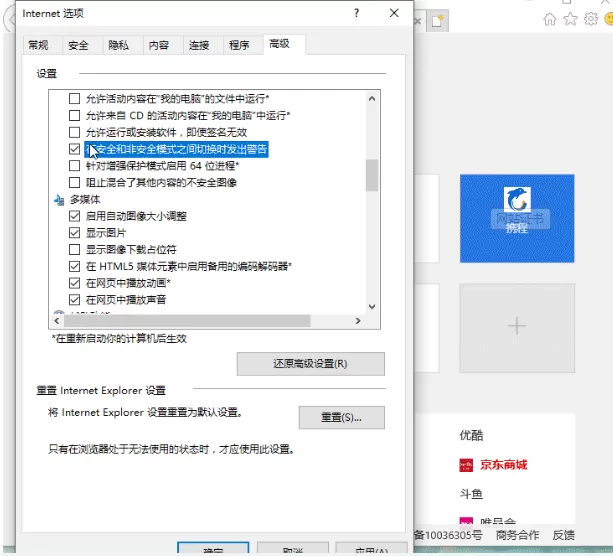Click the IE home icon
Image resolution: width=613 pixels, height=556 pixels.
tap(550, 19)
